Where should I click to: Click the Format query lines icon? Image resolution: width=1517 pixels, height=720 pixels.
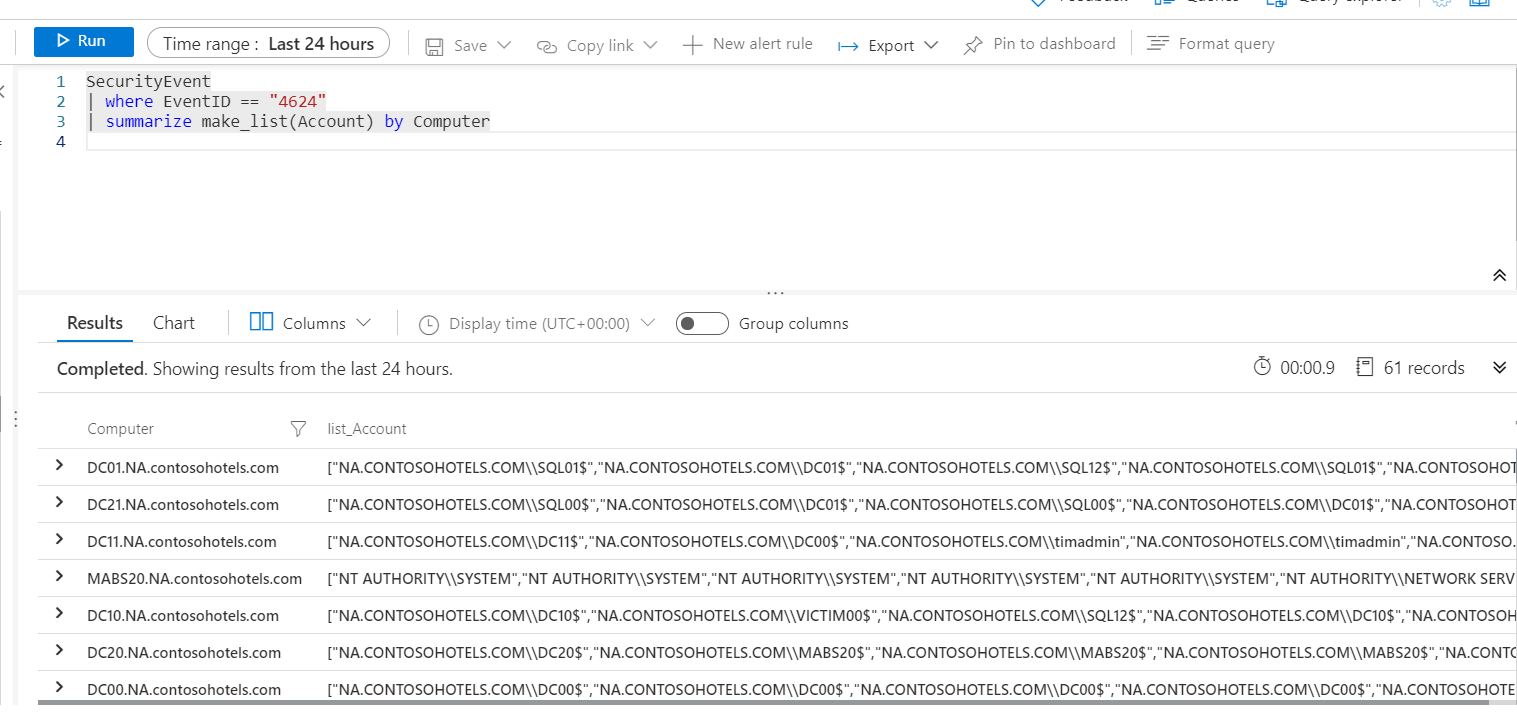pos(1158,44)
